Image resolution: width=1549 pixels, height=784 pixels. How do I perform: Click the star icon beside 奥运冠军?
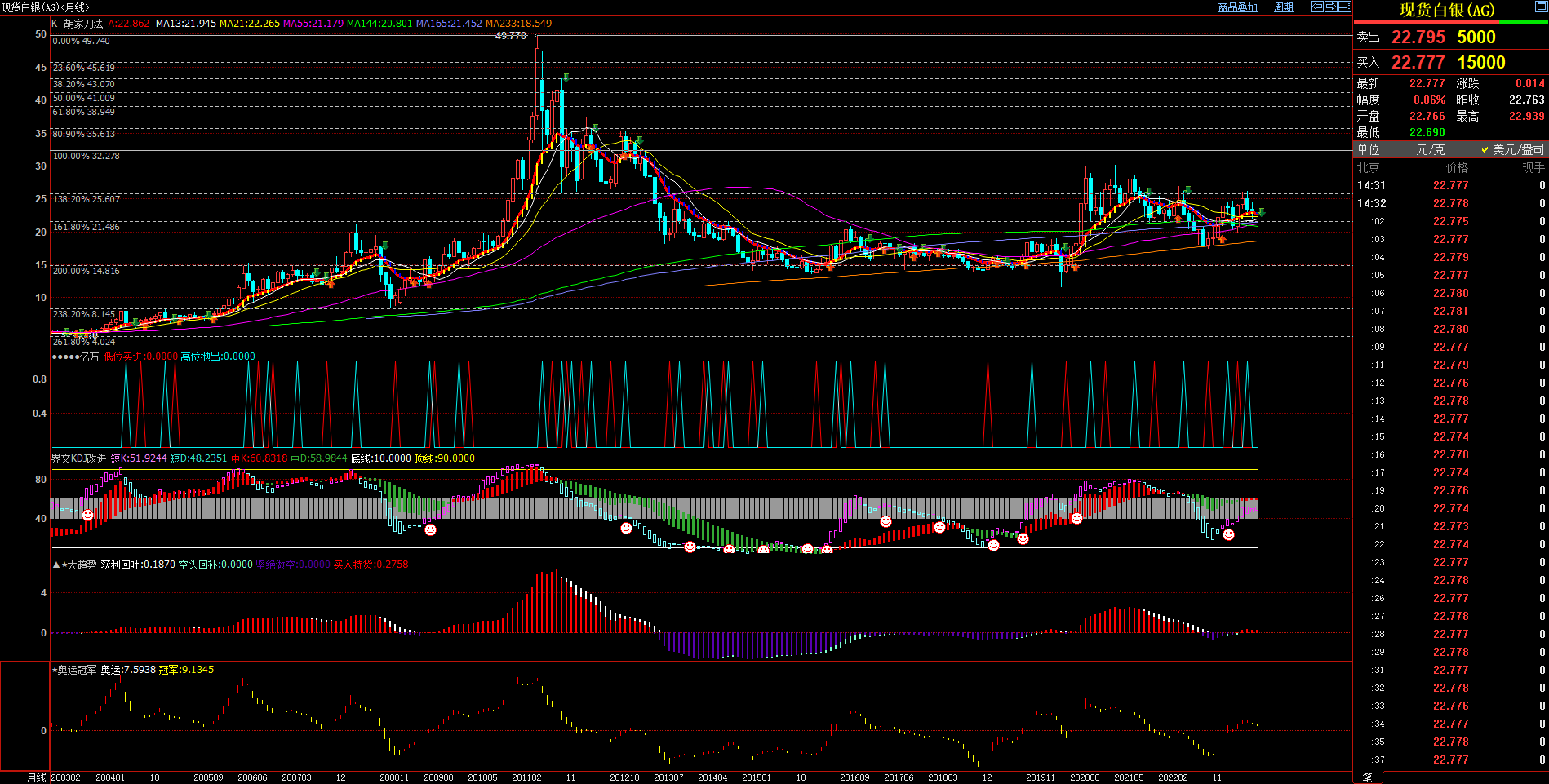tap(55, 670)
